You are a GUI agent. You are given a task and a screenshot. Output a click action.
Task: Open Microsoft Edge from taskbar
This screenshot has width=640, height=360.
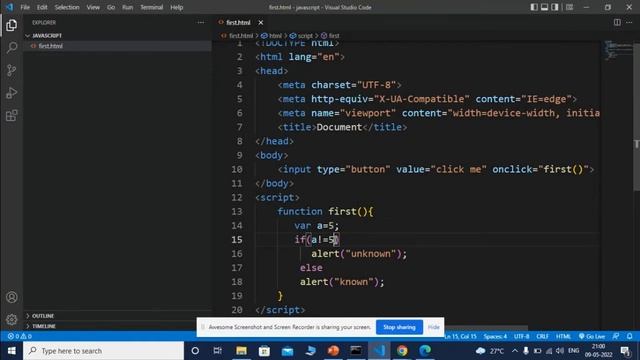click(x=425, y=351)
